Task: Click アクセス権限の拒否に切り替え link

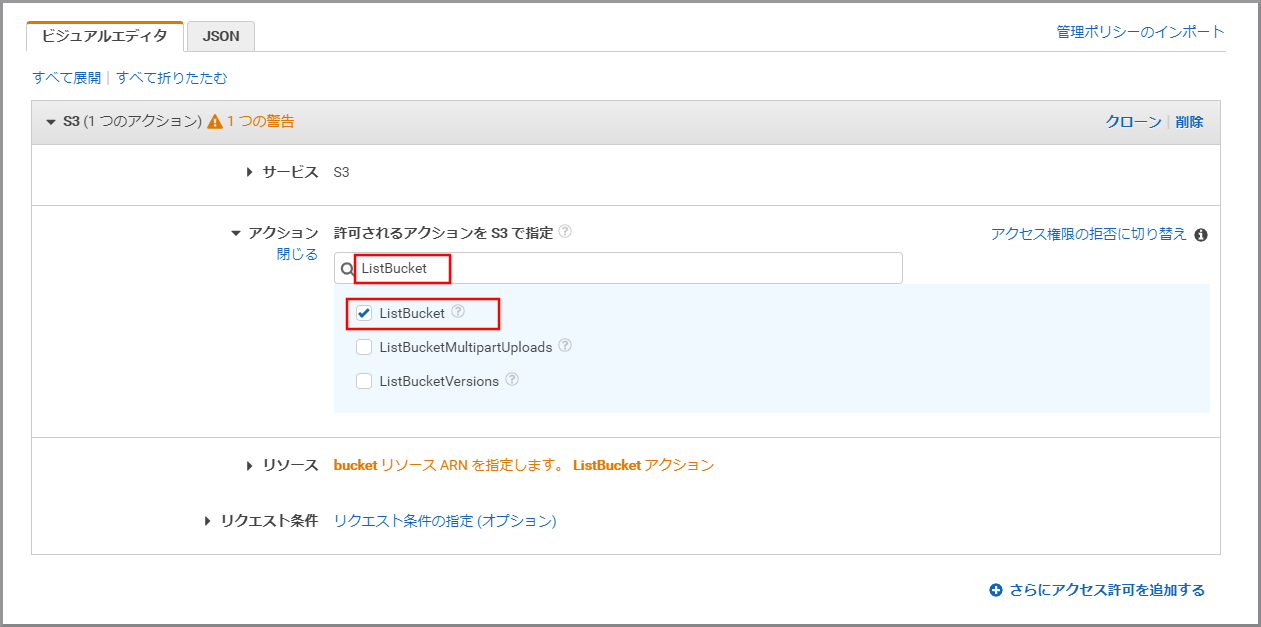Action: click(1089, 234)
